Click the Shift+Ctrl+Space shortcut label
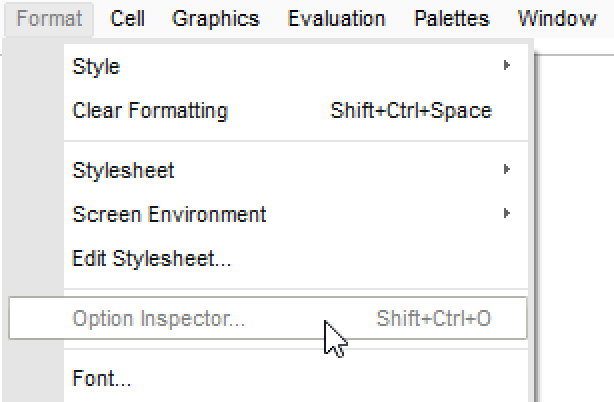 pyautogui.click(x=410, y=111)
